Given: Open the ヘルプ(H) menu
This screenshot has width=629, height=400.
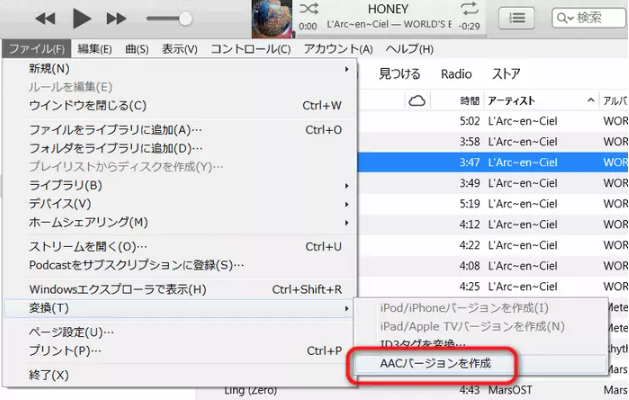Looking at the screenshot, I should click(410, 49).
